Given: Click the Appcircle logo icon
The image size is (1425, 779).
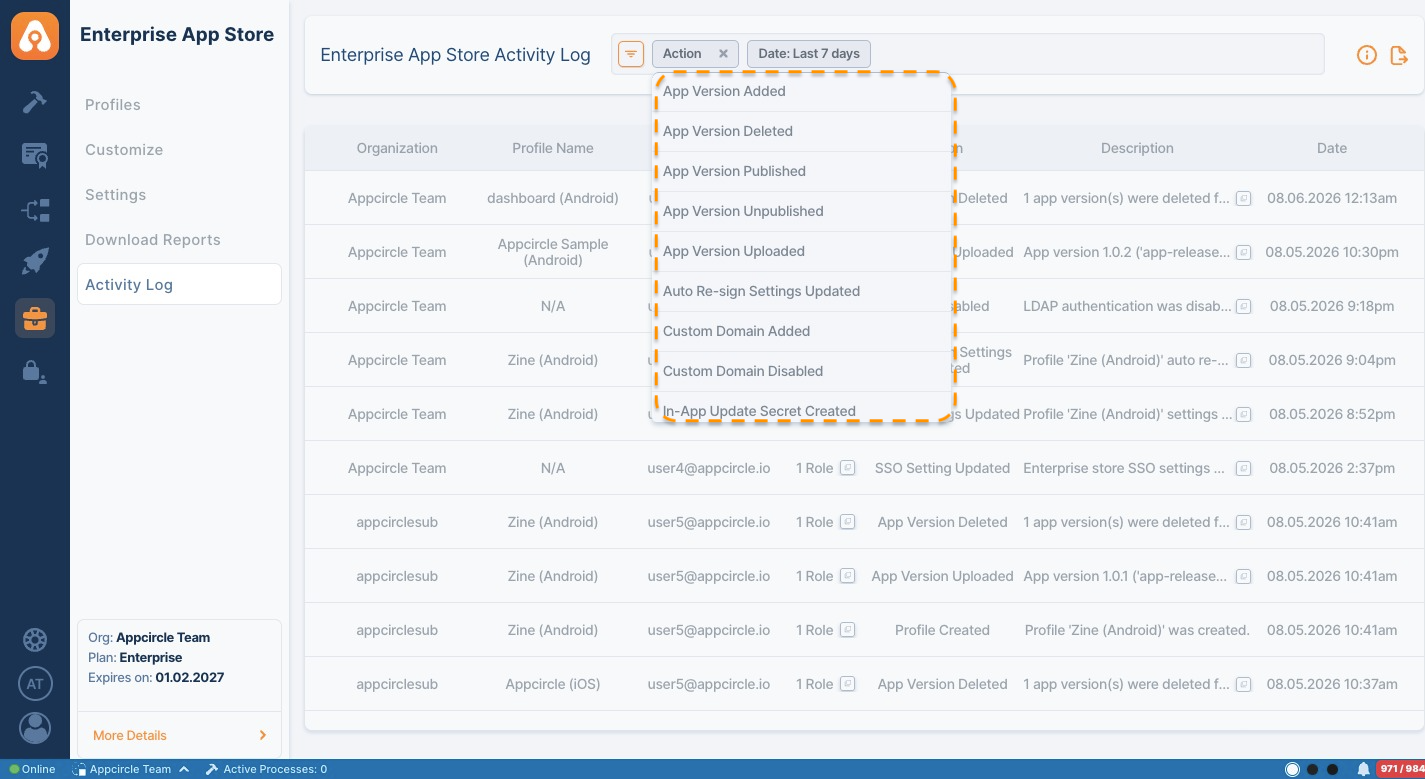Looking at the screenshot, I should tap(35, 35).
